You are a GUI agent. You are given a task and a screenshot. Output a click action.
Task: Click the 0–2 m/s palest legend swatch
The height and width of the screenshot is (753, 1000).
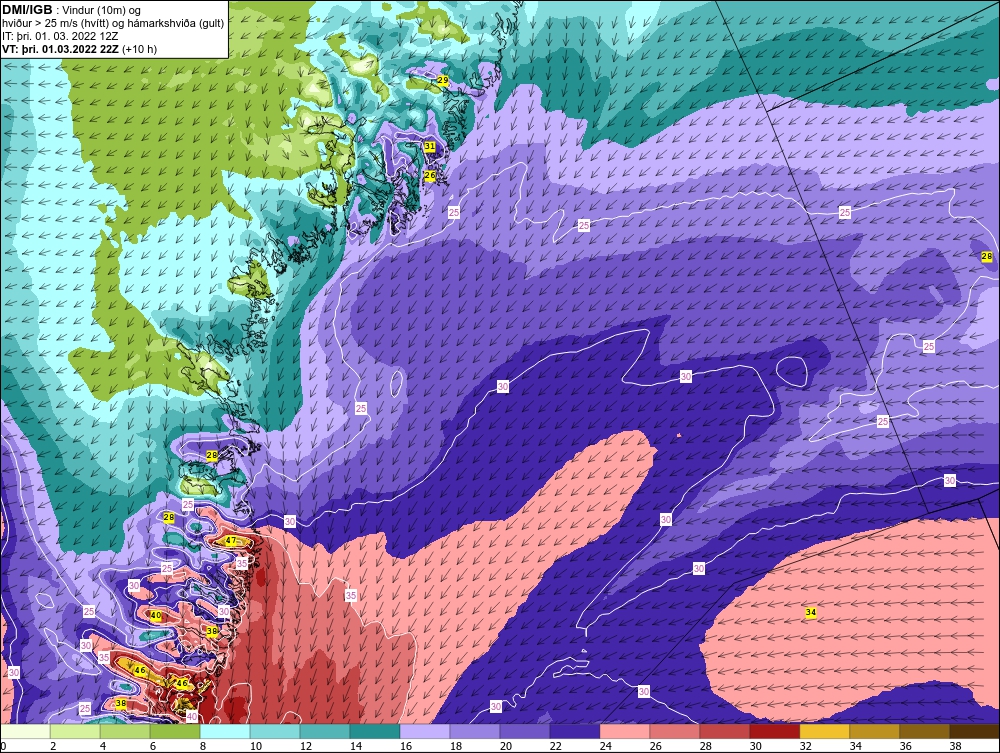point(26,731)
